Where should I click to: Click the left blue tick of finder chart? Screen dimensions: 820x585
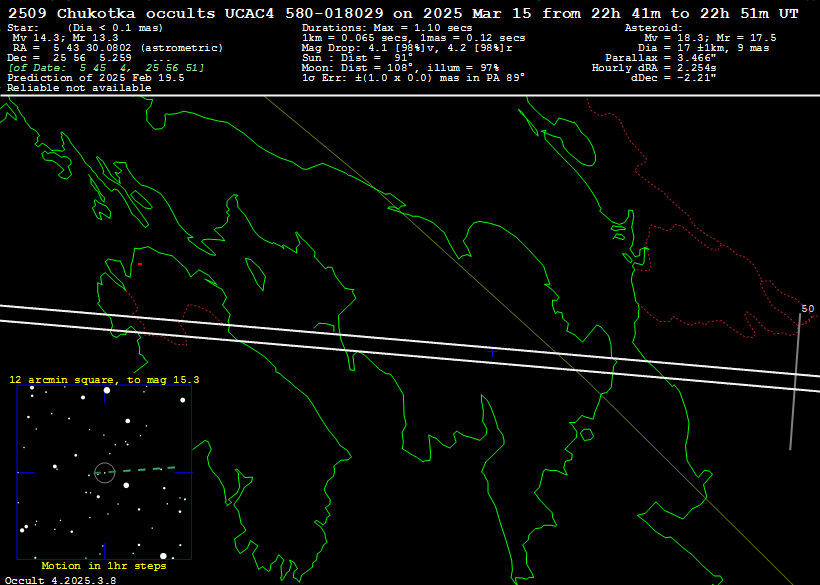tap(26, 472)
